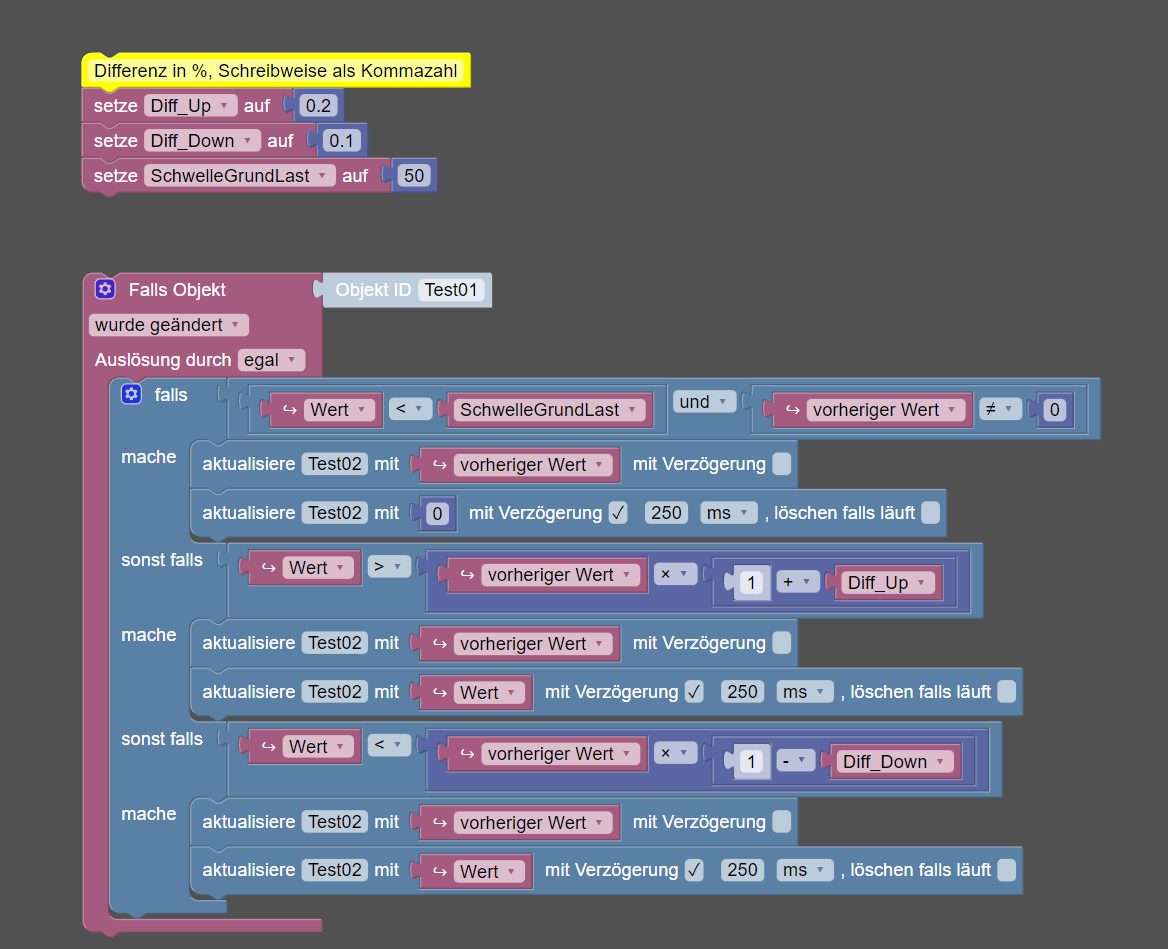Screen dimensions: 1168x949
Task: Toggle delay checkbox under Diff_Up condition, vorheriger Wert row
Action: [x=781, y=643]
